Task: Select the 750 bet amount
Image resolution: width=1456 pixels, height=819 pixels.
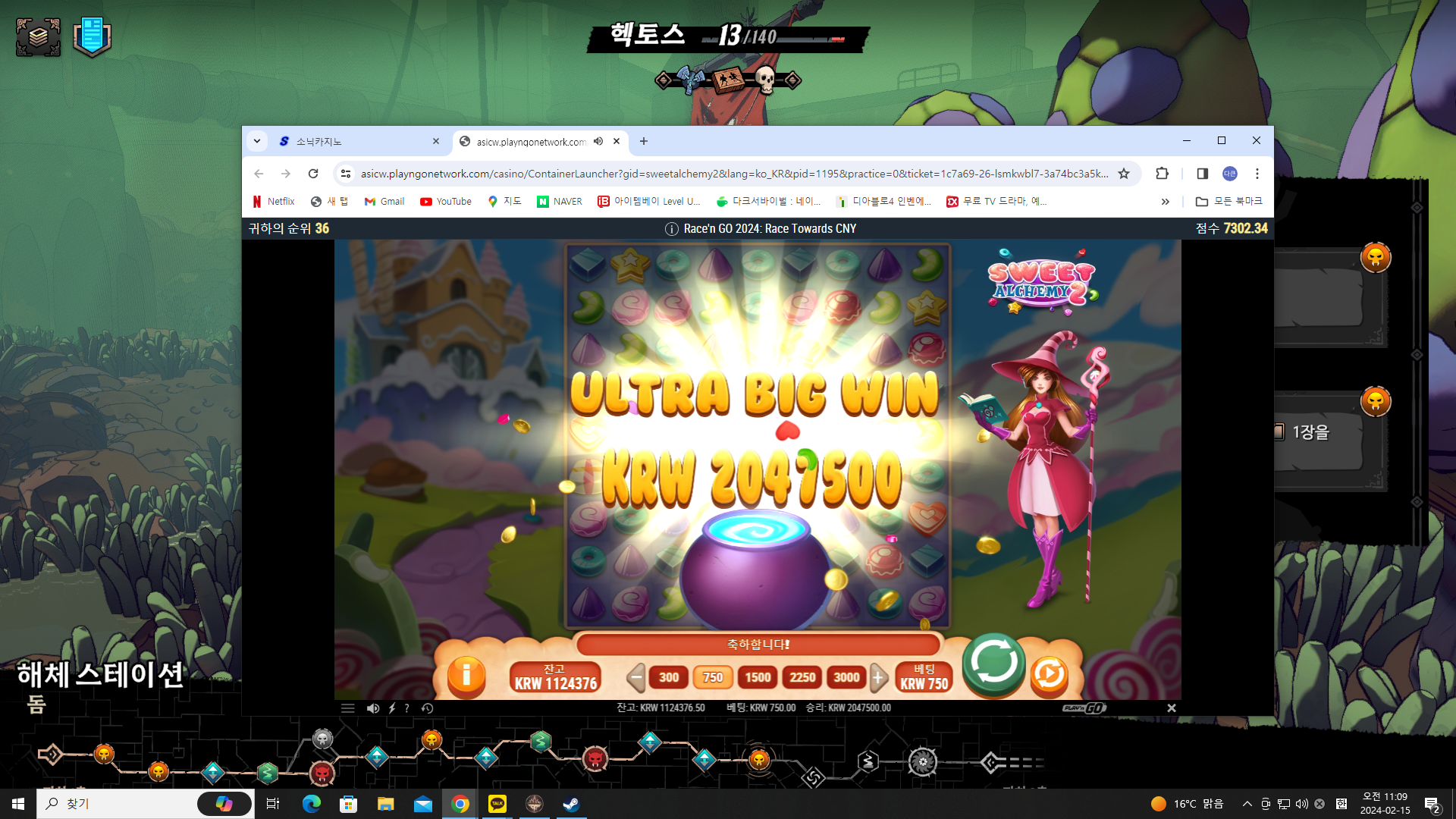Action: pos(713,677)
